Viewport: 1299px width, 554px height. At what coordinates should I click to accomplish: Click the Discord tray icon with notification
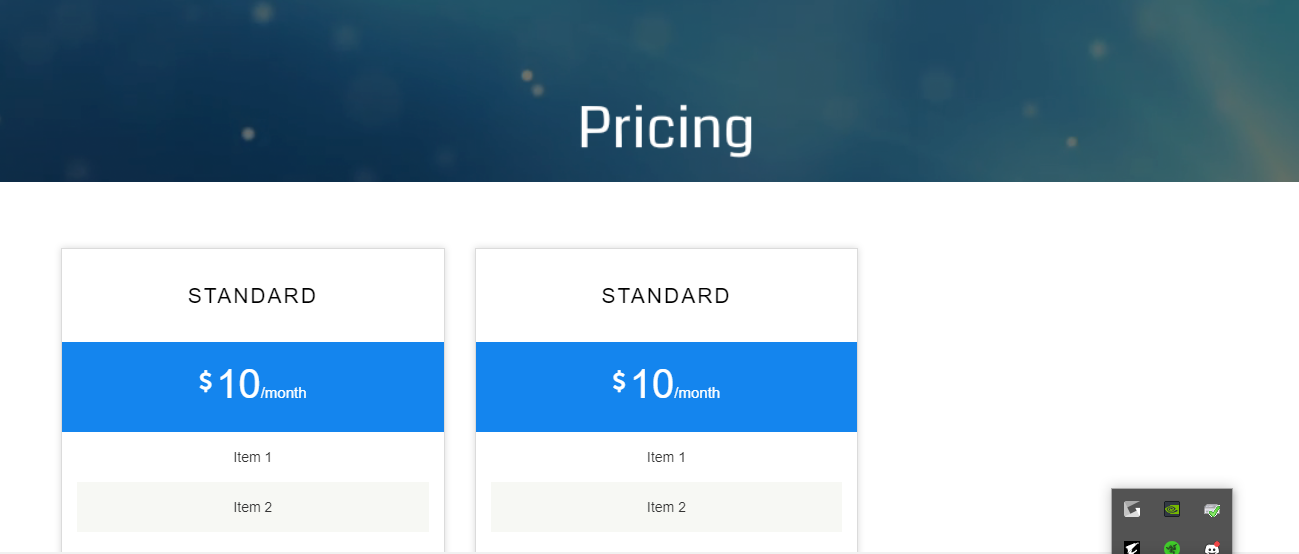[x=1212, y=548]
